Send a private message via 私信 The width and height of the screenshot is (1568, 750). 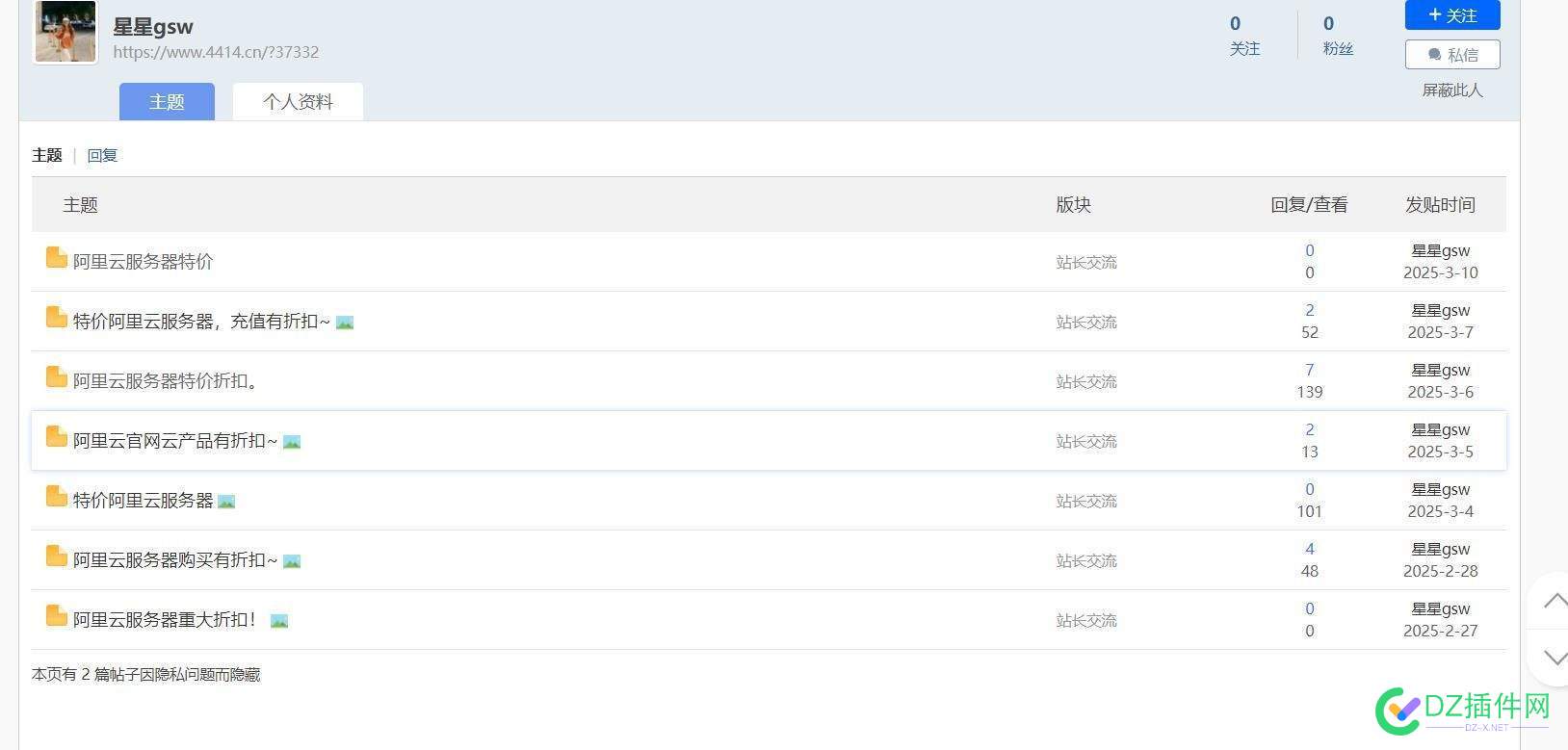pos(1452,55)
